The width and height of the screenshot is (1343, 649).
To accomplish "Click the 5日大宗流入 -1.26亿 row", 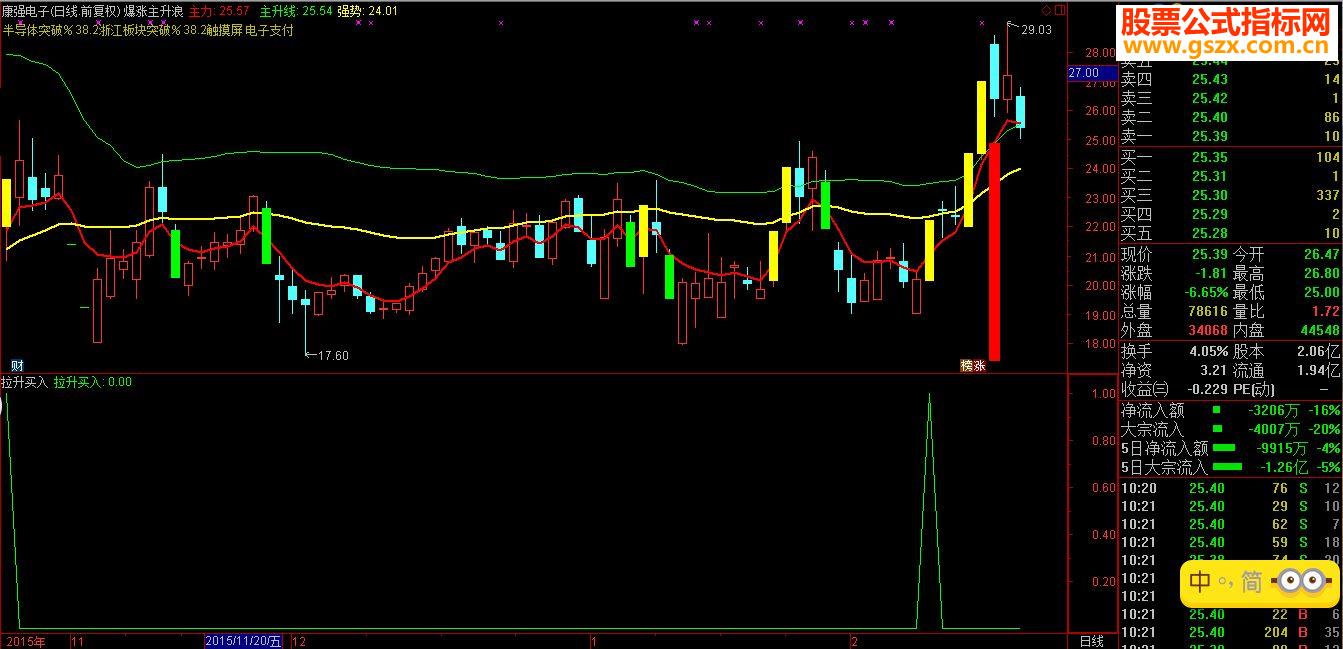I will tap(1230, 467).
